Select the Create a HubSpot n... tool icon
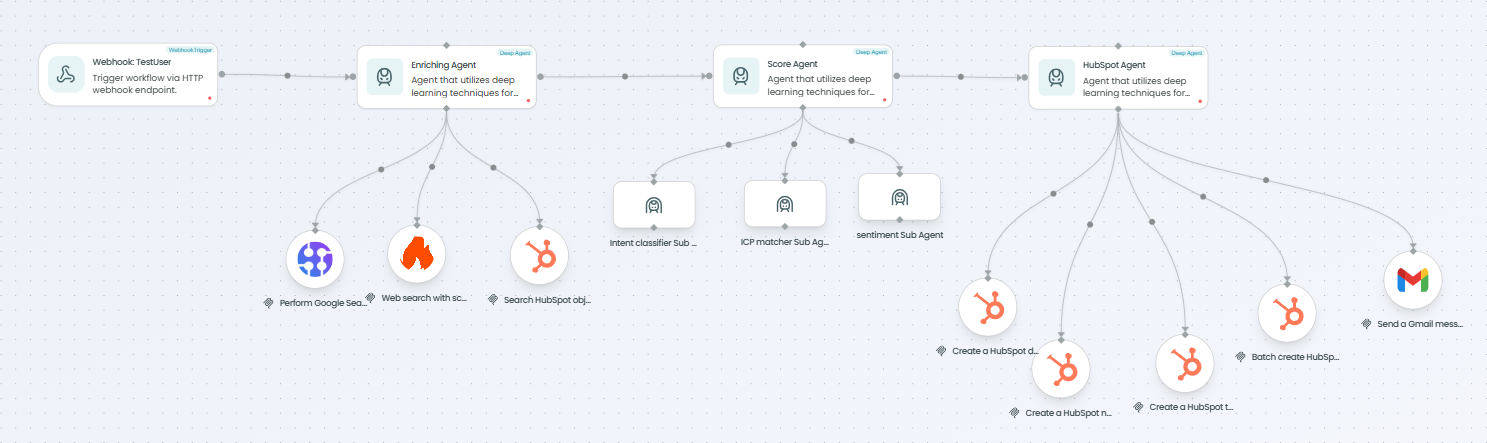 coord(1061,369)
